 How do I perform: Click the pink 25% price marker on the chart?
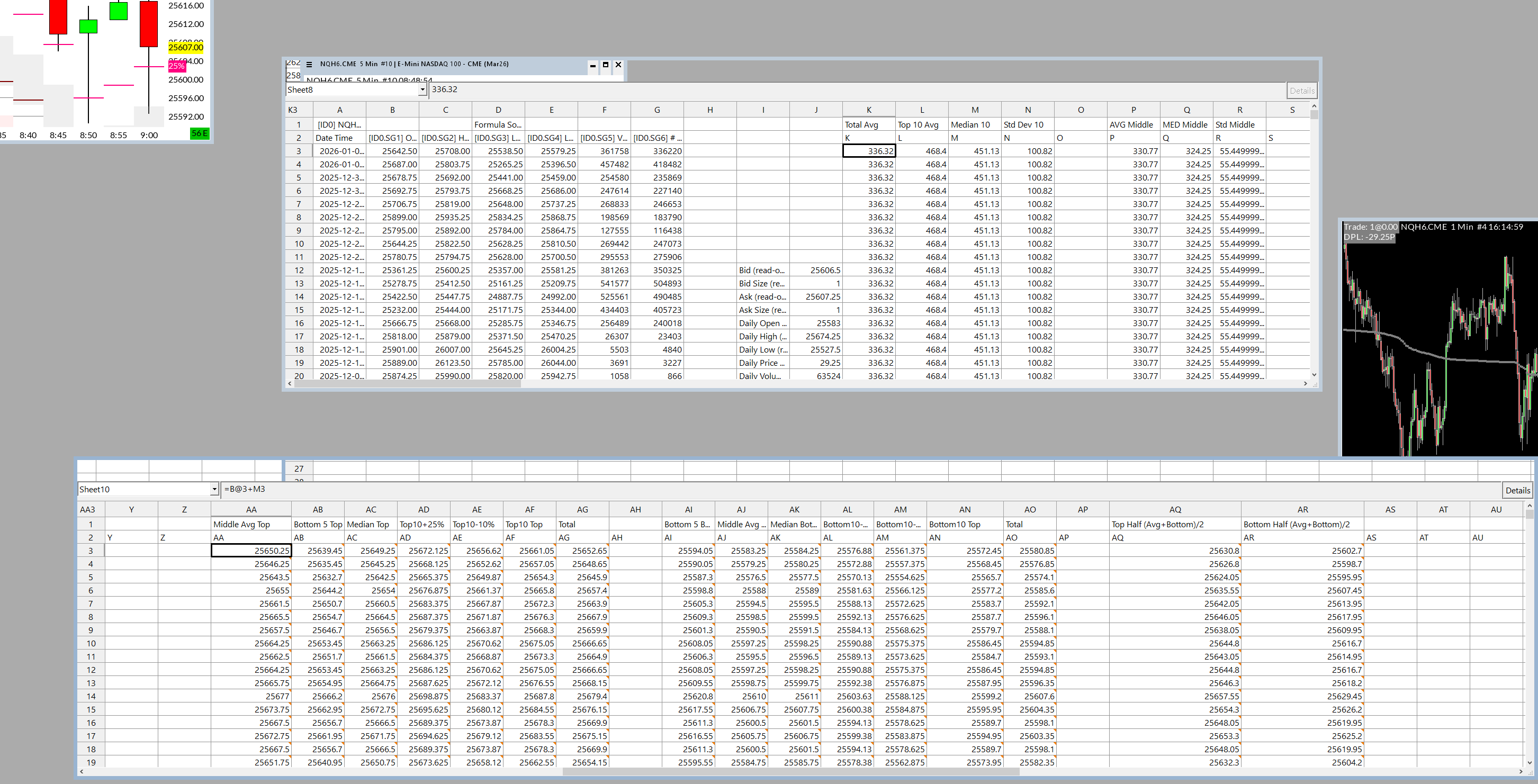coord(177,66)
